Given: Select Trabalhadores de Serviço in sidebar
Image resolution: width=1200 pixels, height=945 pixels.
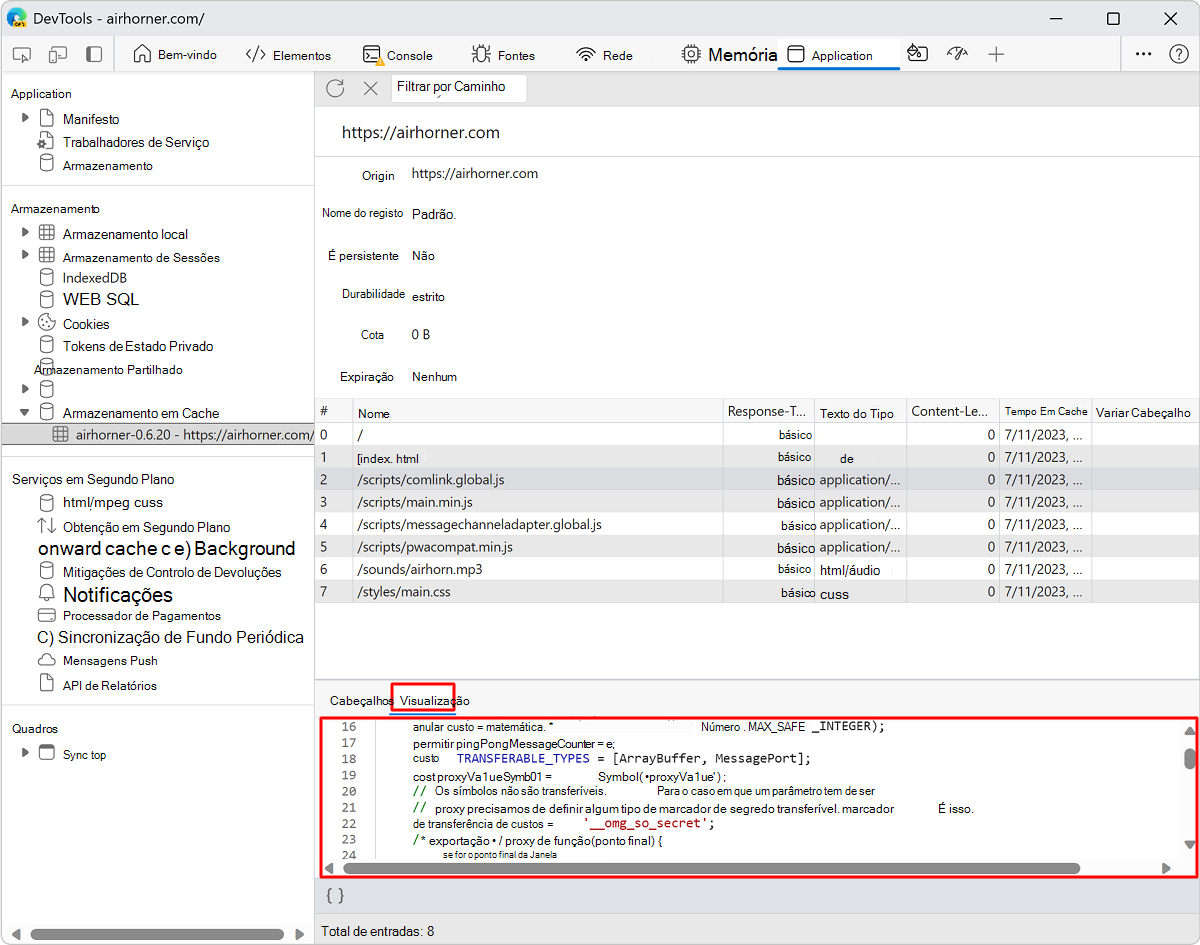Looking at the screenshot, I should pyautogui.click(x=136, y=142).
